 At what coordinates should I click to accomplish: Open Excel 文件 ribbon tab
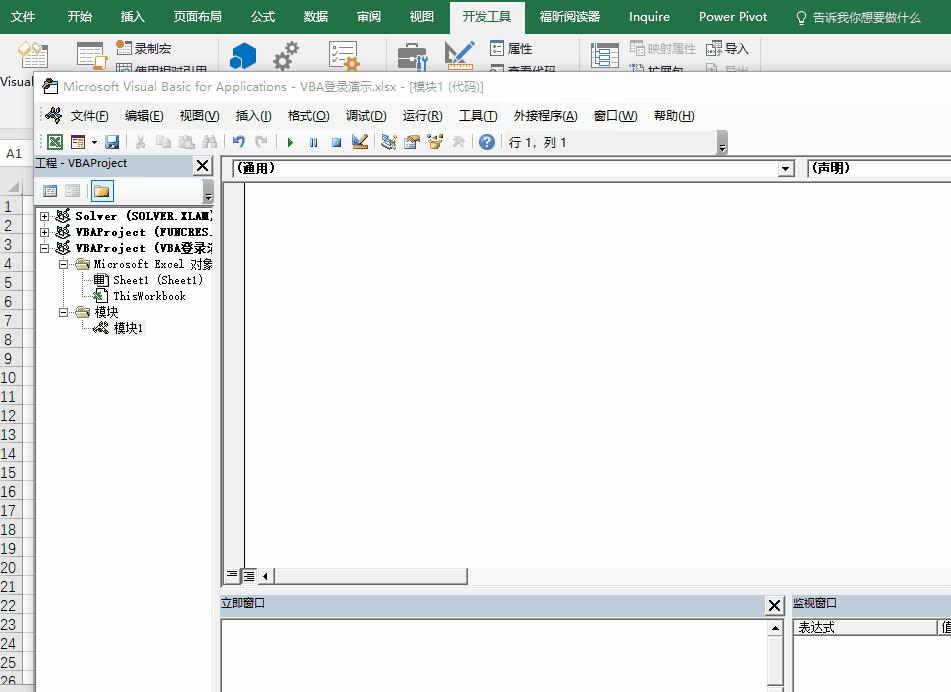(23, 16)
